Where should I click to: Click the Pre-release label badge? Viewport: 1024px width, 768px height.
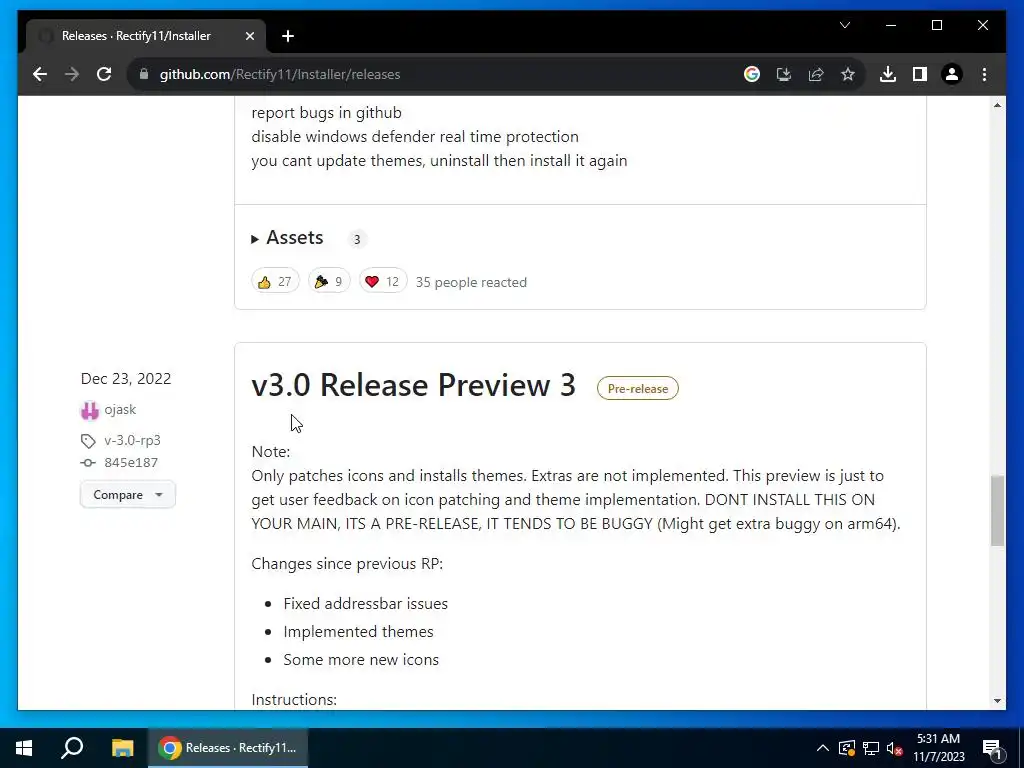(637, 389)
